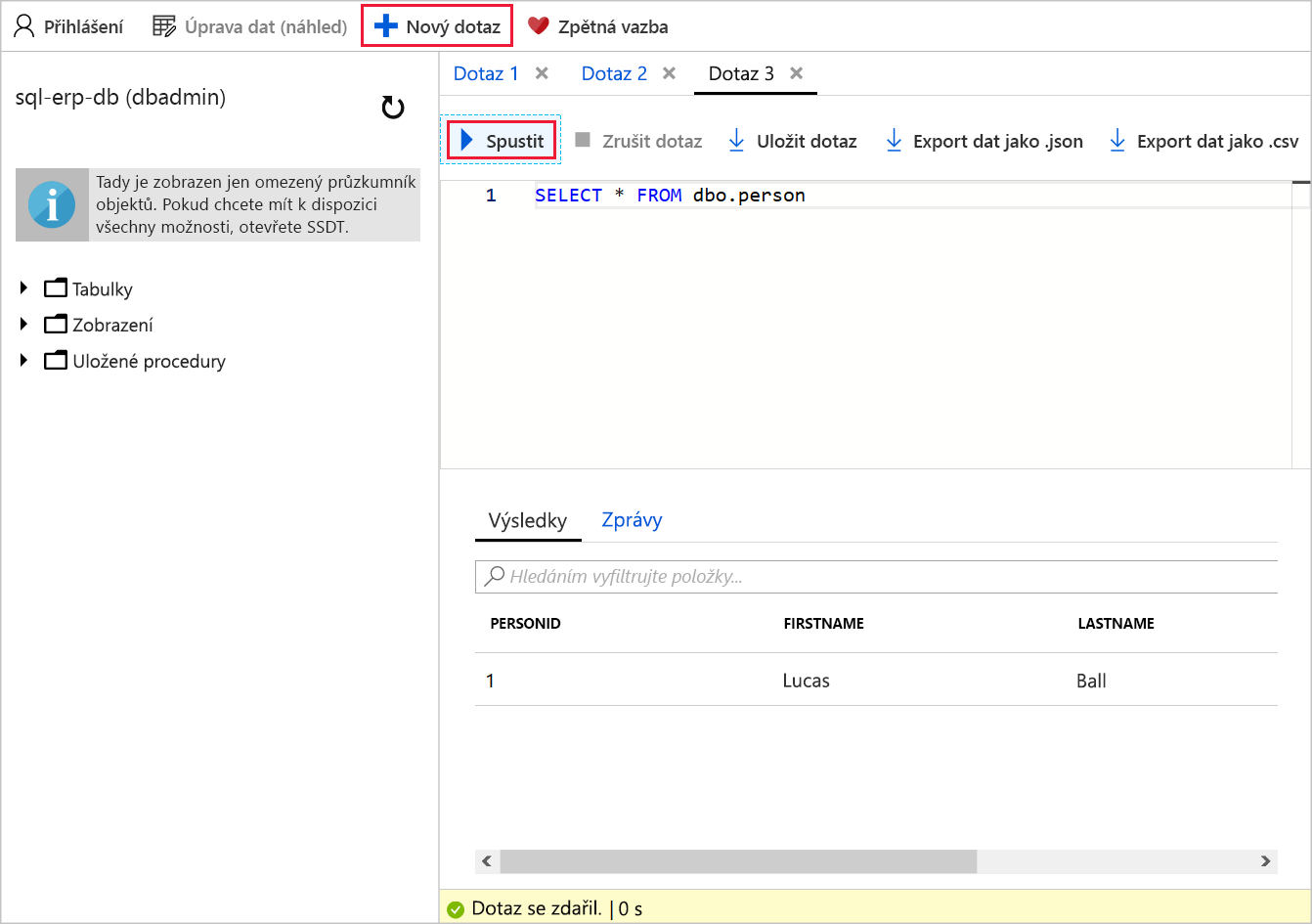
Task: Select the Dotaz 3 tab
Action: pos(741,73)
